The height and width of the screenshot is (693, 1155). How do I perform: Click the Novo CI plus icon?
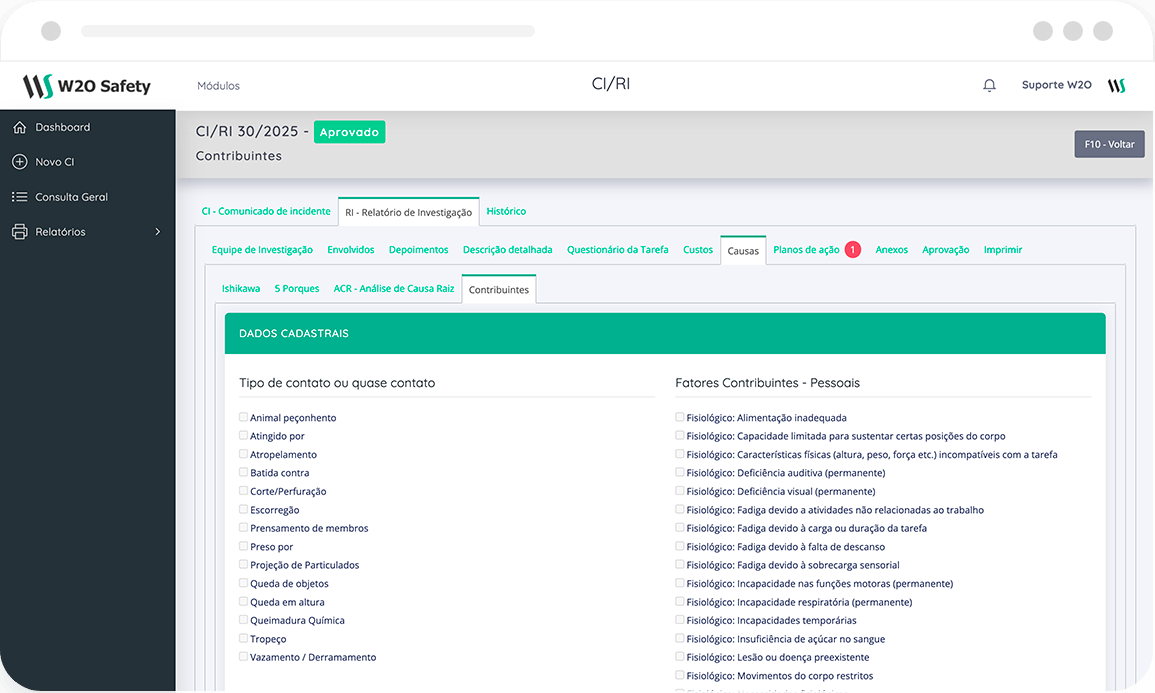tap(19, 162)
